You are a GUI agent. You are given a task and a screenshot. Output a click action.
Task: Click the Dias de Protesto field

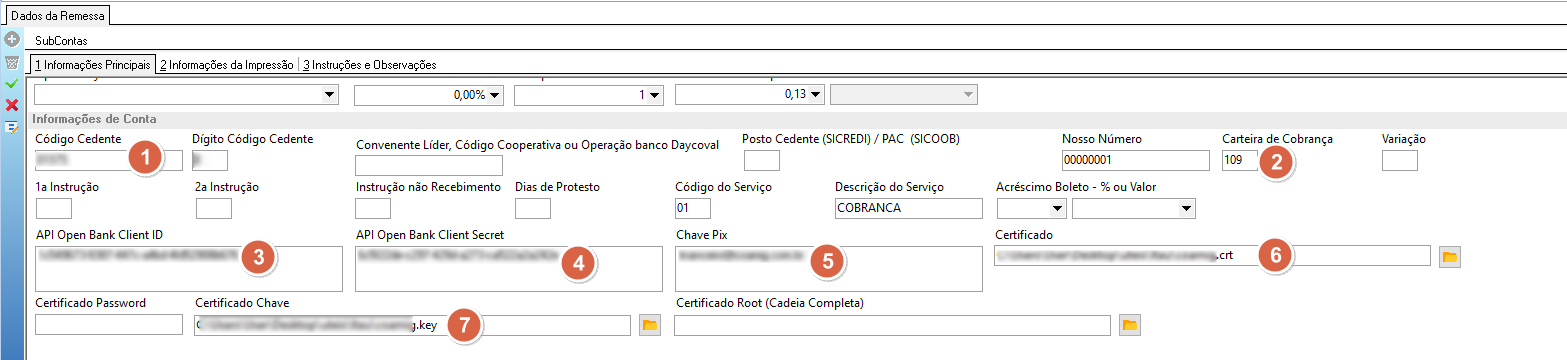pos(533,208)
